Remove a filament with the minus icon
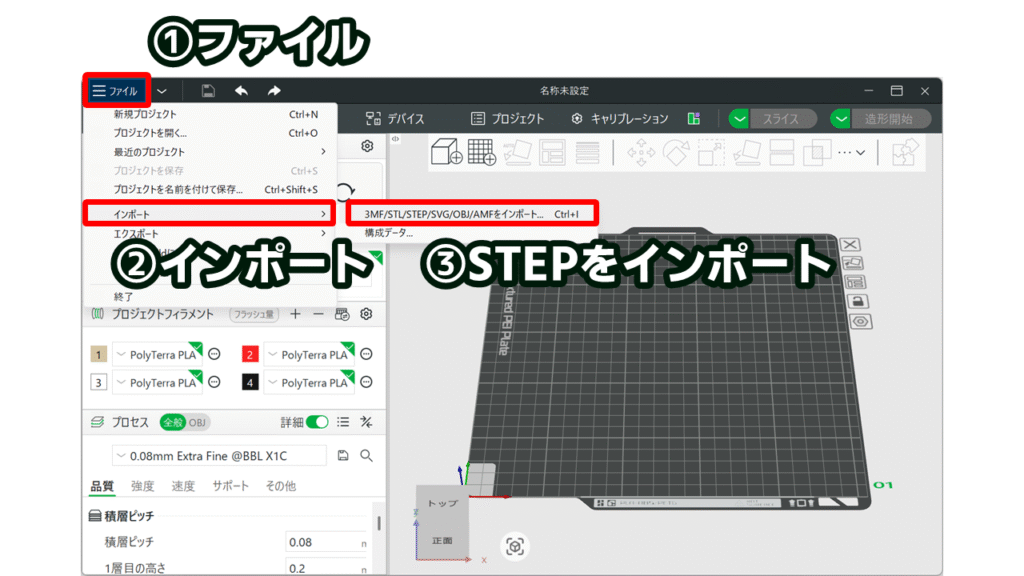The width and height of the screenshot is (1024, 576). [x=318, y=314]
